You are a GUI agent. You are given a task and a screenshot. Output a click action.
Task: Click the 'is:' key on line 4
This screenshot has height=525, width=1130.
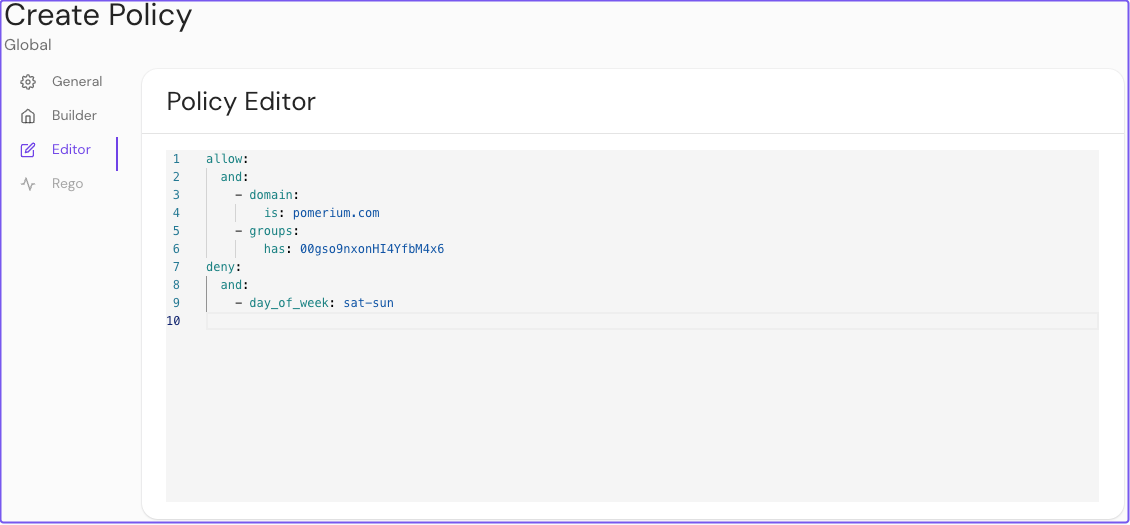tap(275, 213)
